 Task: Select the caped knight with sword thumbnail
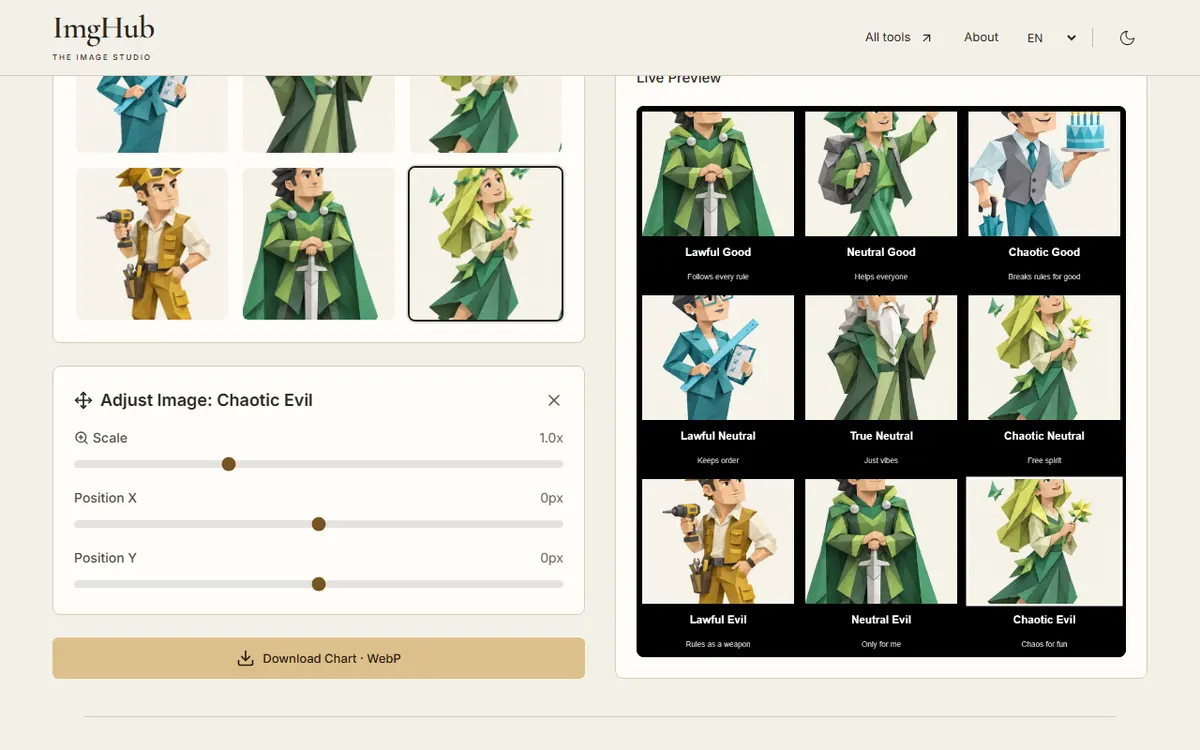319,244
